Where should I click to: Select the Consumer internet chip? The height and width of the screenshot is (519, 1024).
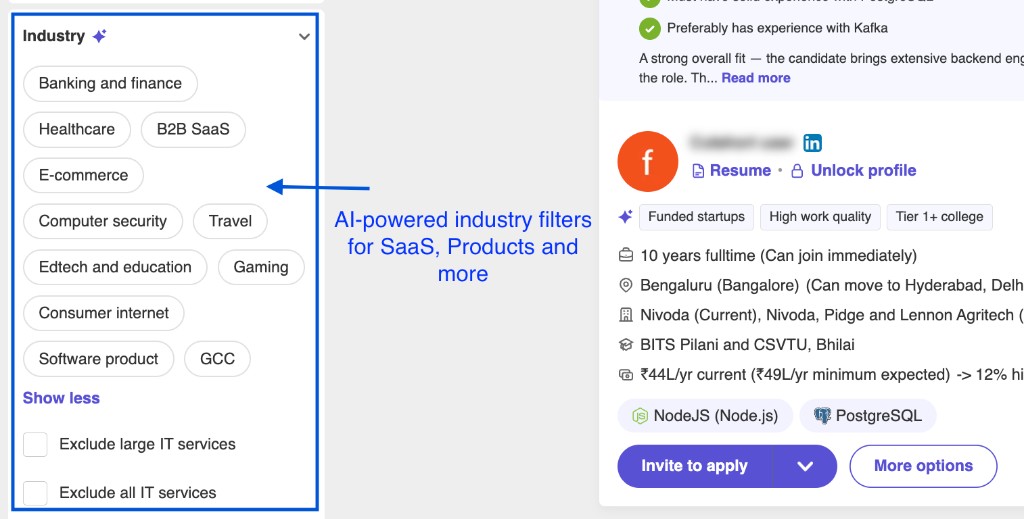pos(104,313)
